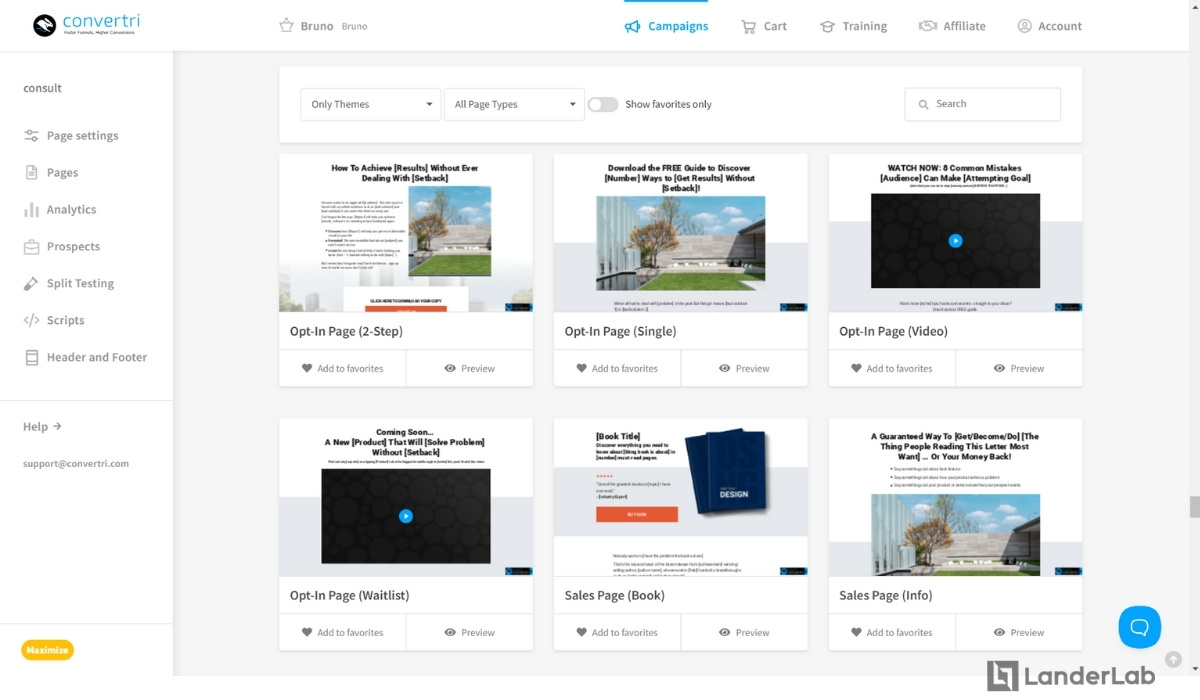1200x700 pixels.
Task: Expand the All Page Types dropdown
Action: click(x=514, y=105)
